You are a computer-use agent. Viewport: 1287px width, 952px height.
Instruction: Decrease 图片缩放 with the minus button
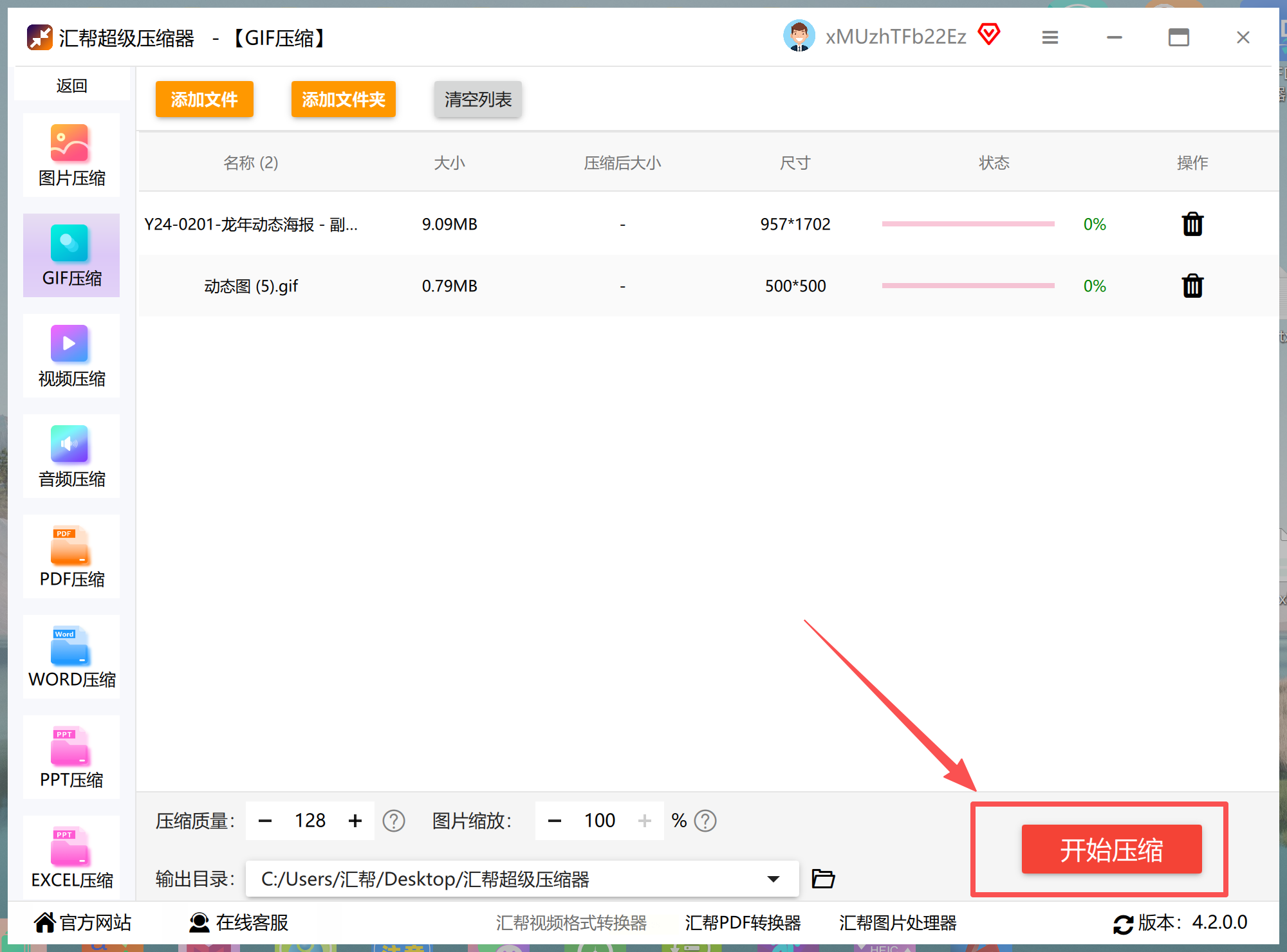(x=554, y=821)
